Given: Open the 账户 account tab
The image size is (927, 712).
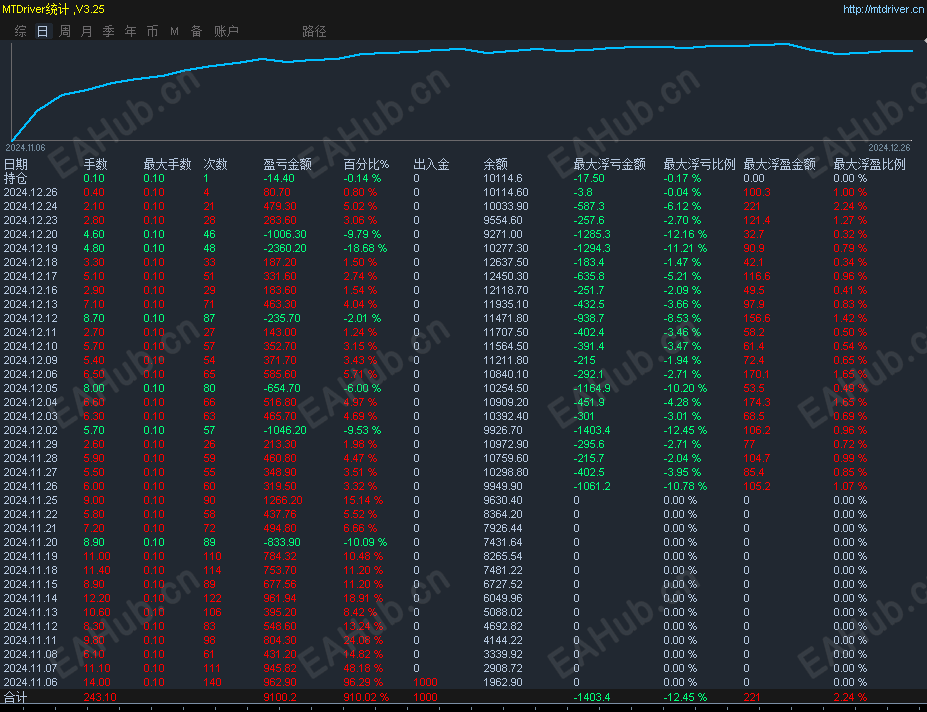Looking at the screenshot, I should pyautogui.click(x=226, y=31).
